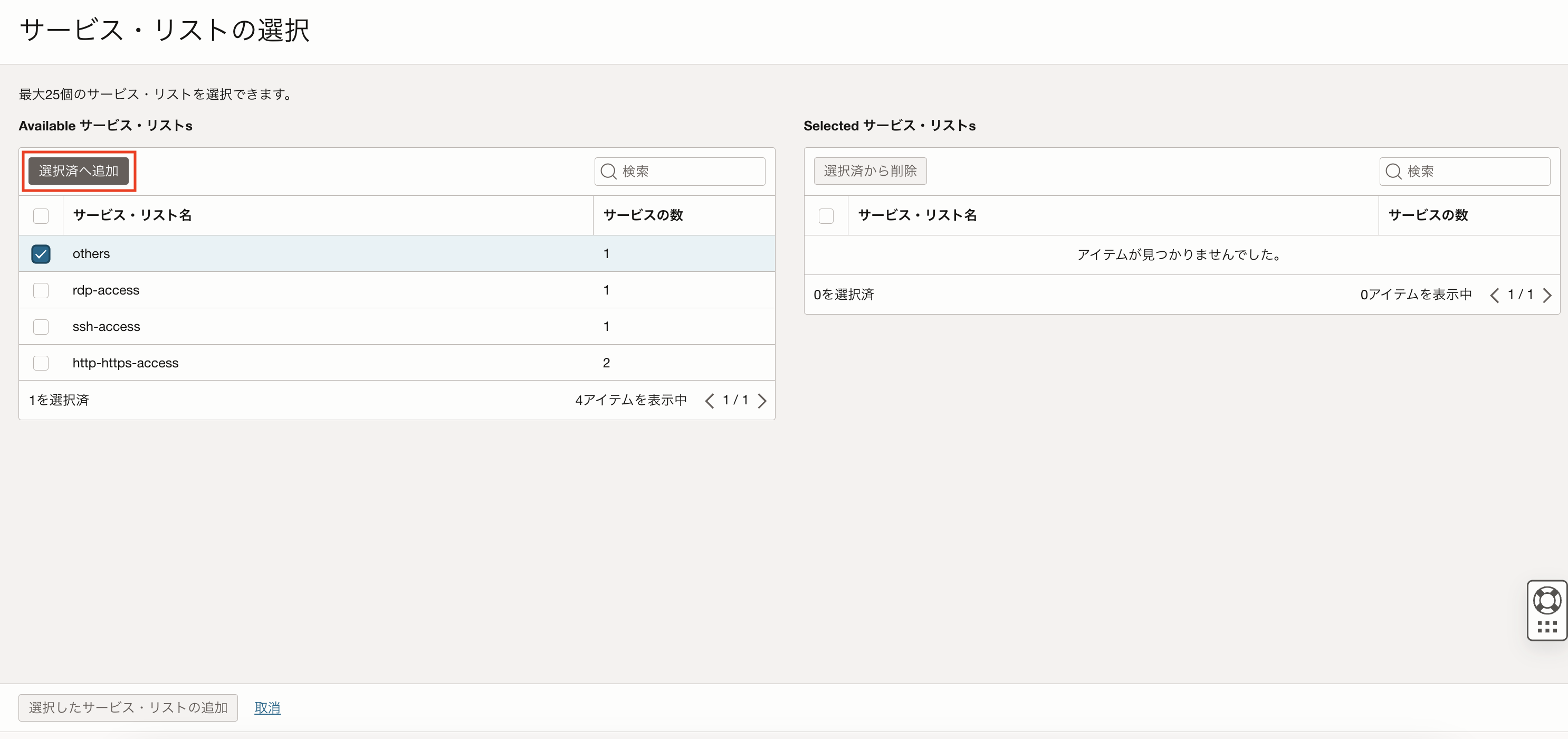Click the 取消 link

267,707
